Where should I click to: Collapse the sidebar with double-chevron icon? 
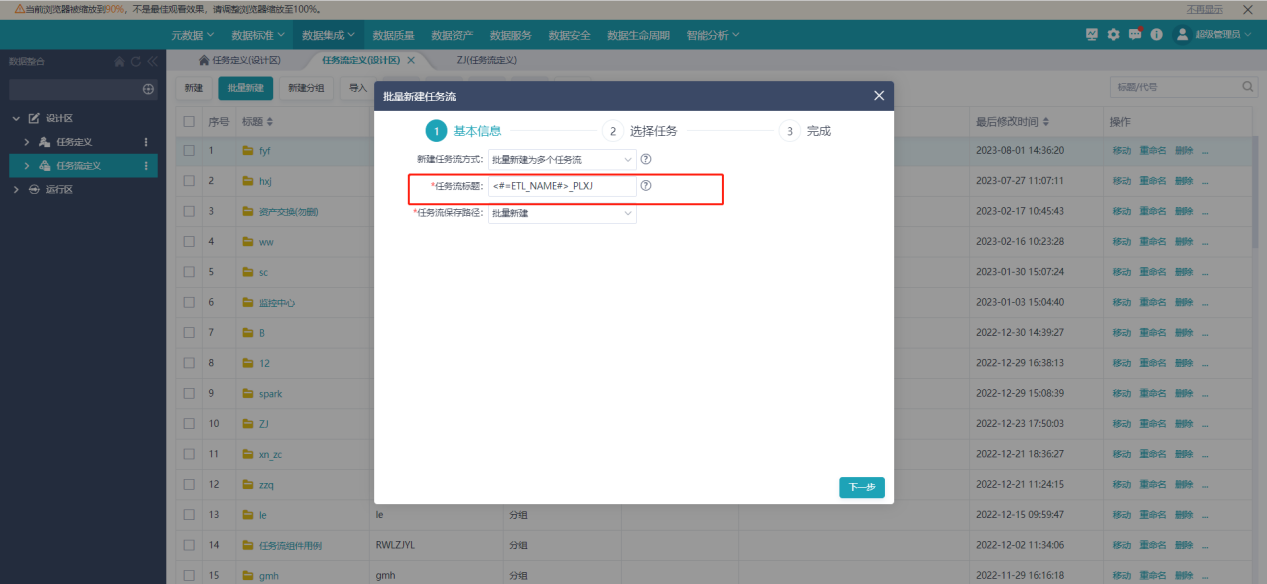click(x=152, y=61)
